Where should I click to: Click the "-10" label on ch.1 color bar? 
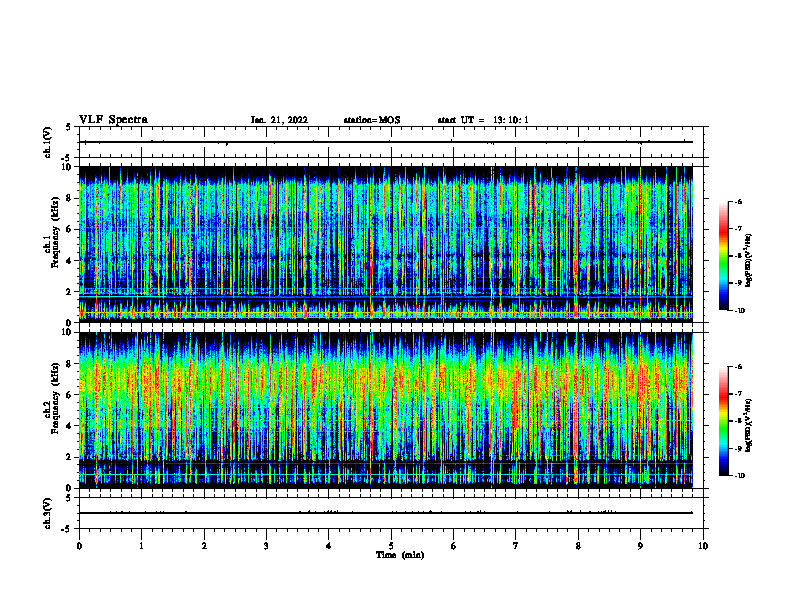tap(739, 311)
